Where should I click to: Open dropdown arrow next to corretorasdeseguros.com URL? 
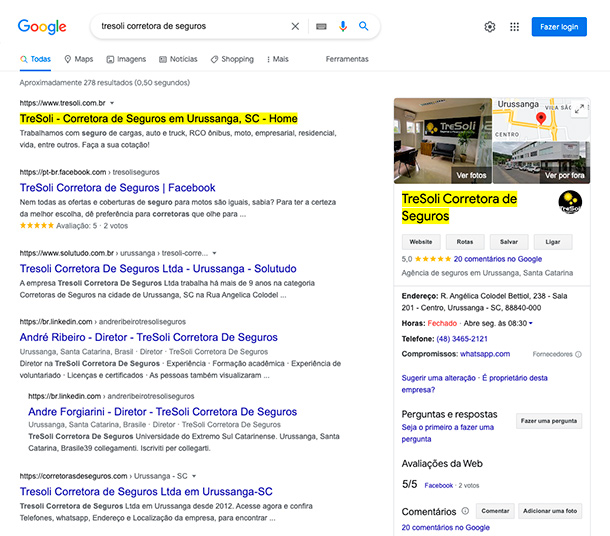click(x=194, y=476)
